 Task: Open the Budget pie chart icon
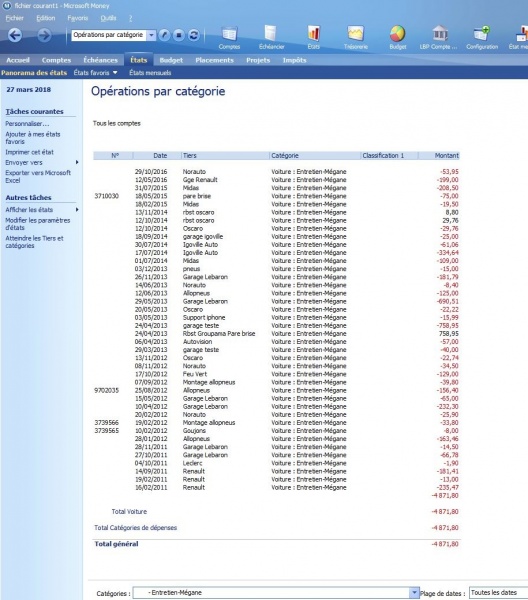398,38
